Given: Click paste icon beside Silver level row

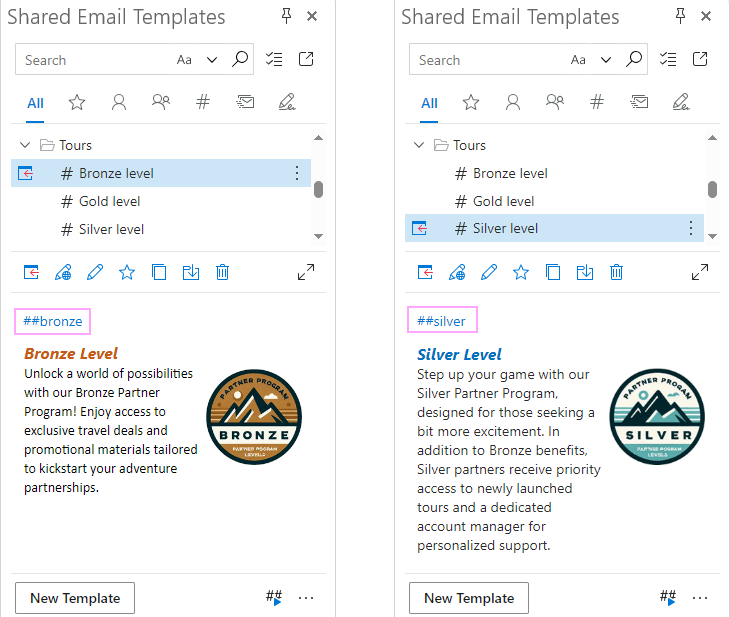Looking at the screenshot, I should tap(419, 228).
